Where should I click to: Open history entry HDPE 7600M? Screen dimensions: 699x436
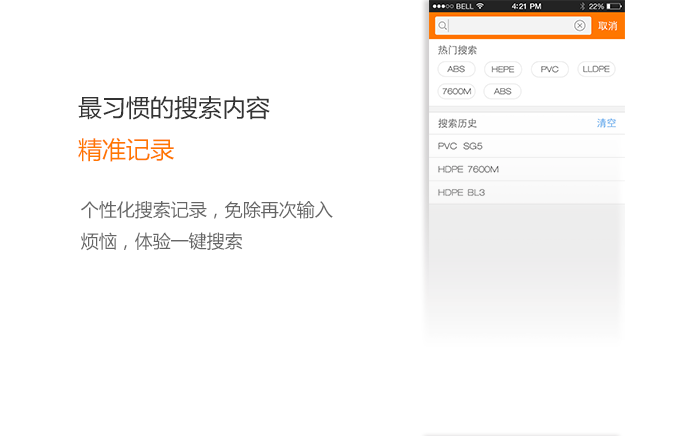point(526,169)
